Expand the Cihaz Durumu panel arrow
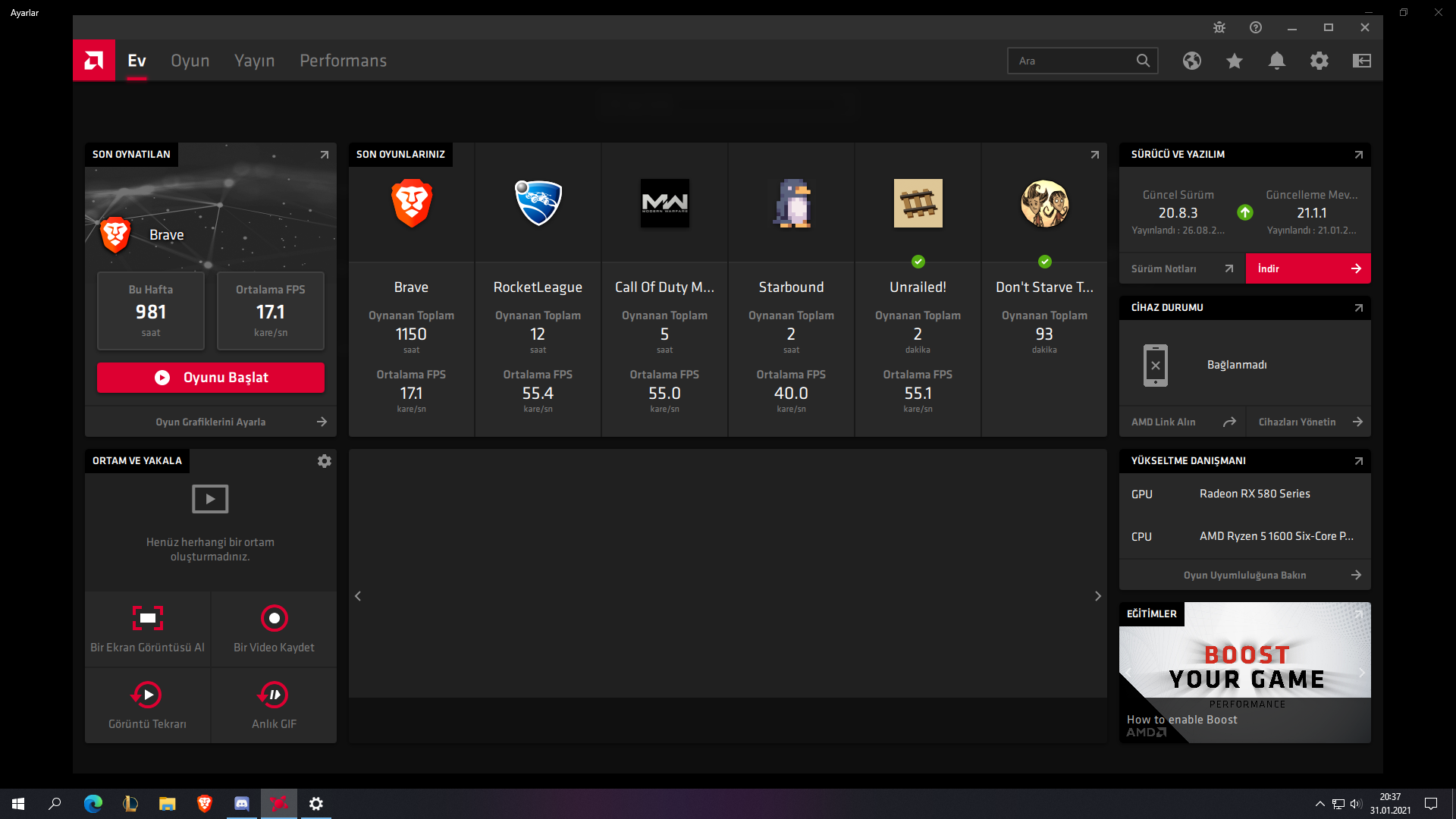 tap(1358, 308)
